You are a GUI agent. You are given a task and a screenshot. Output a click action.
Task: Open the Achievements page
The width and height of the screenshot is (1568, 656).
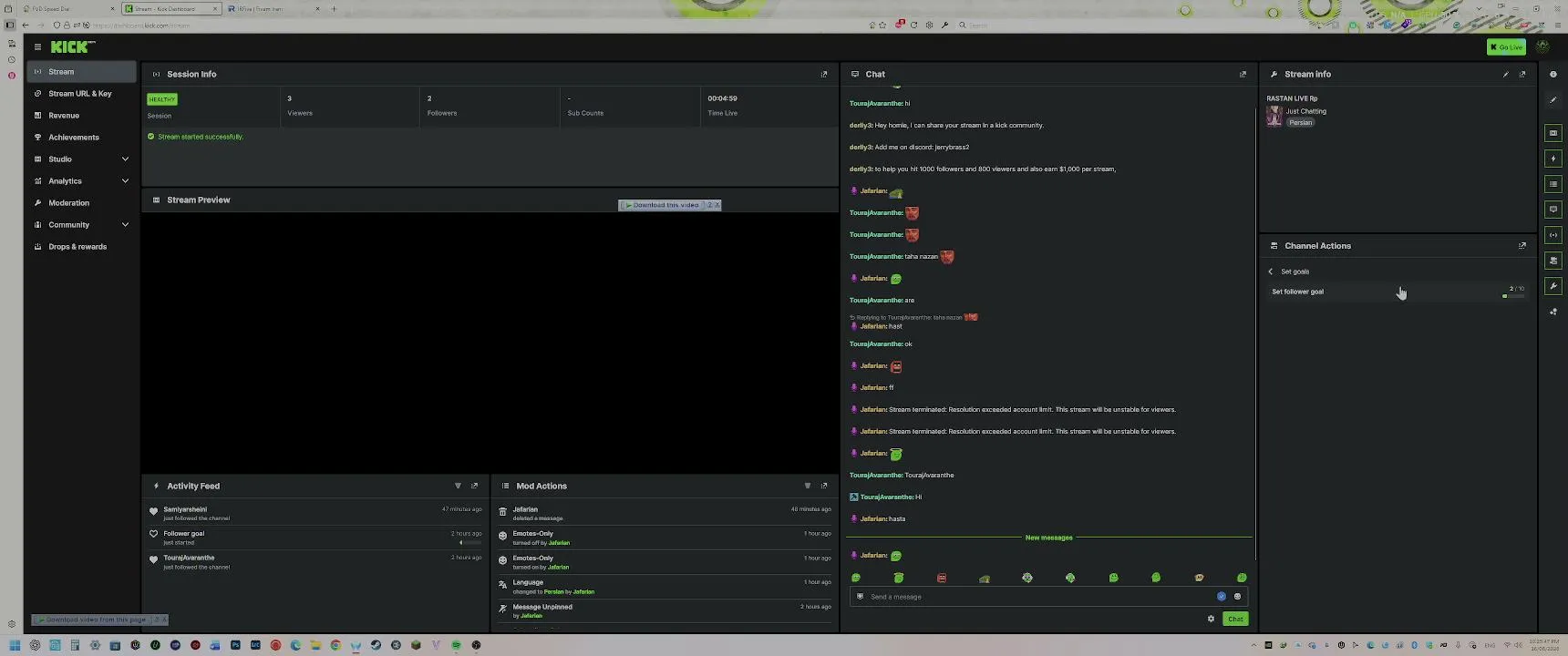82,138
